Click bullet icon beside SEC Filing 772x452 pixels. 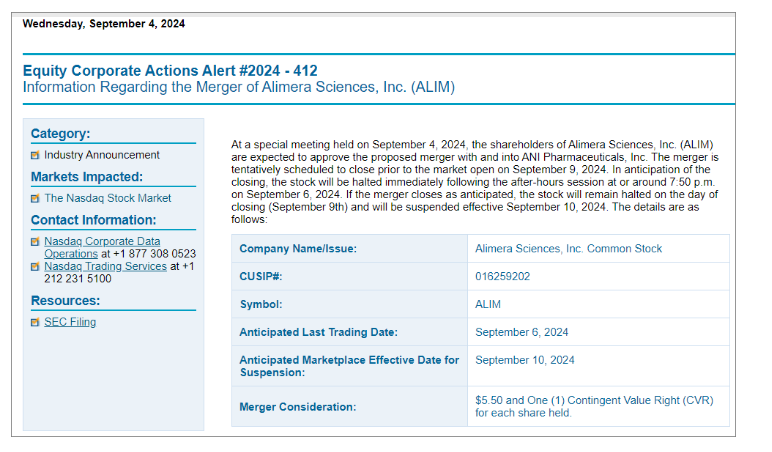point(35,322)
